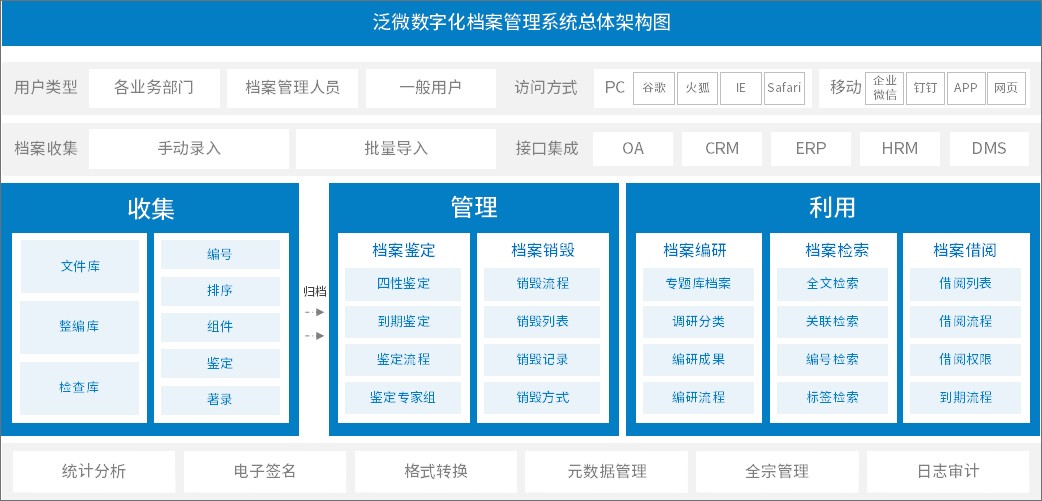Screen dimensions: 1042x501
Task: Open the 鉴定专家组 item
Action: 403,398
